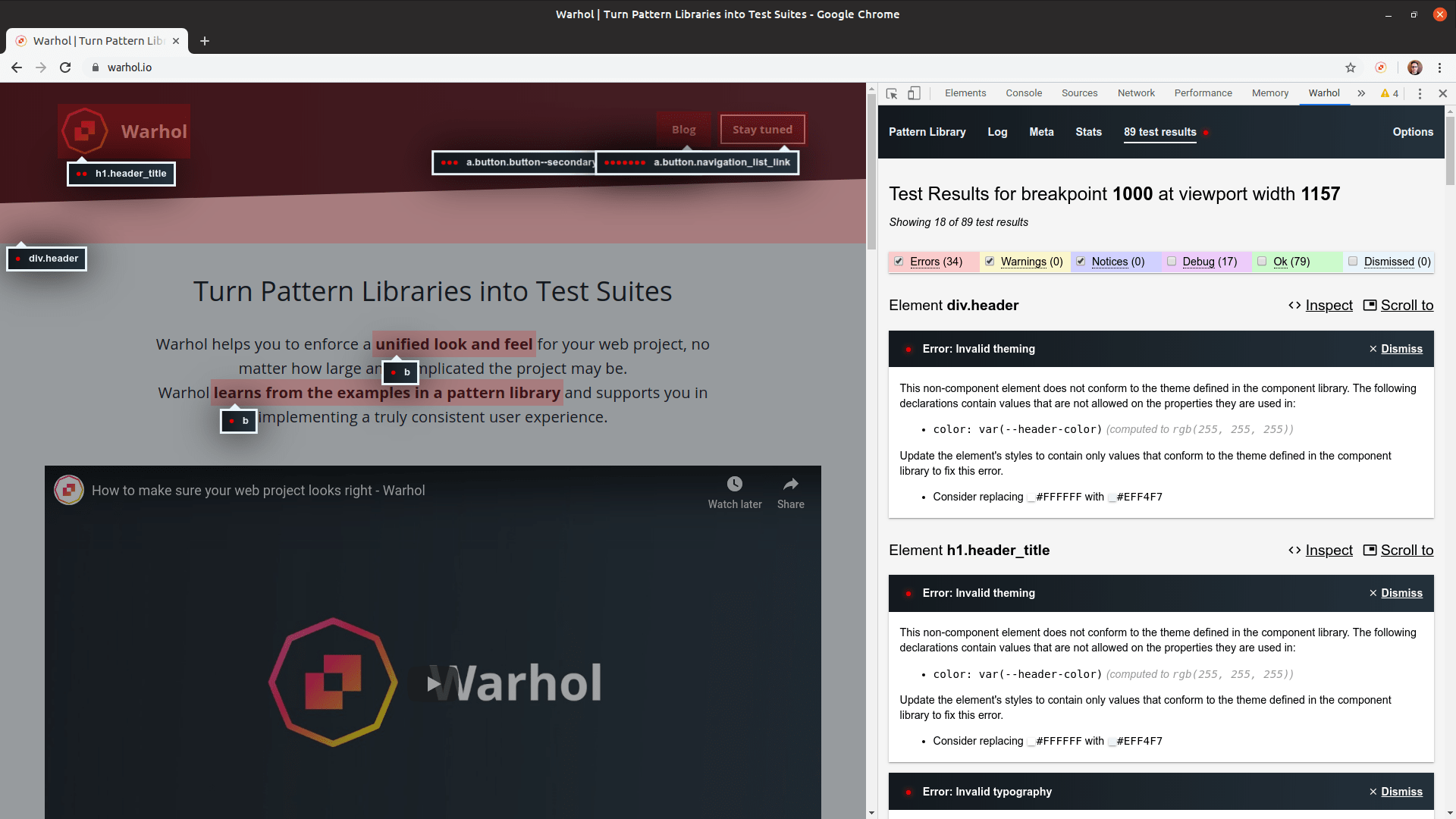Click the Stay tuned button
Image resolution: width=1456 pixels, height=819 pixels.
(x=762, y=130)
